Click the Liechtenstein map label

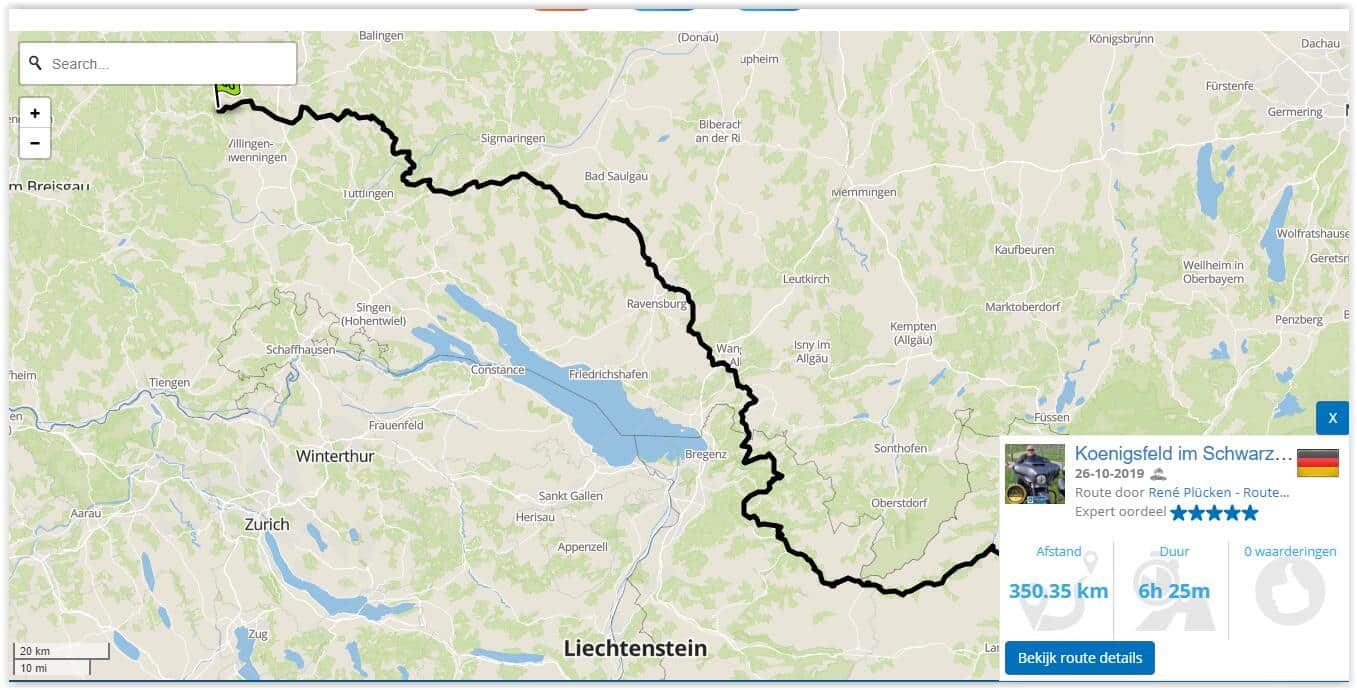635,648
